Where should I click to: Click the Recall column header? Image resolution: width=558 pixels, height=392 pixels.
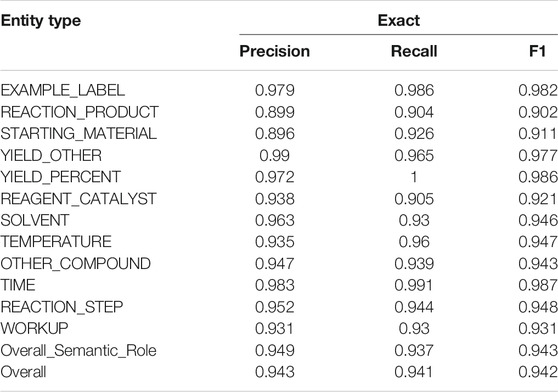point(414,51)
